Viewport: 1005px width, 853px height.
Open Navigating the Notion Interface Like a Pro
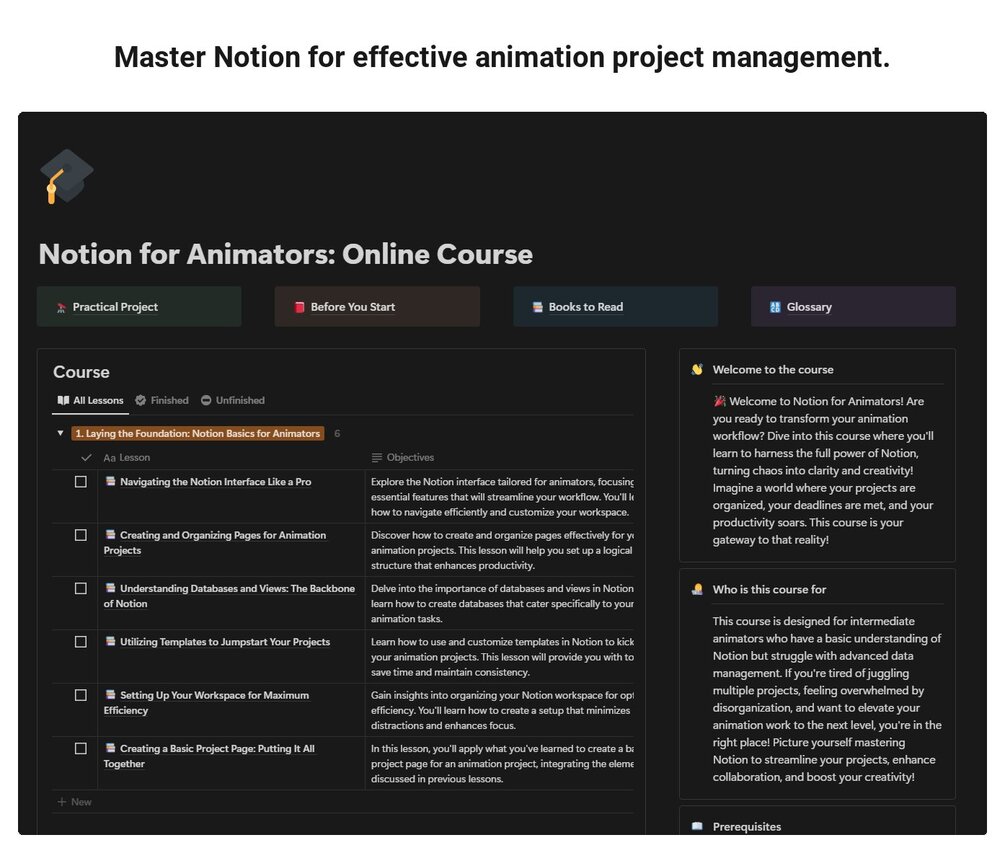tap(215, 482)
